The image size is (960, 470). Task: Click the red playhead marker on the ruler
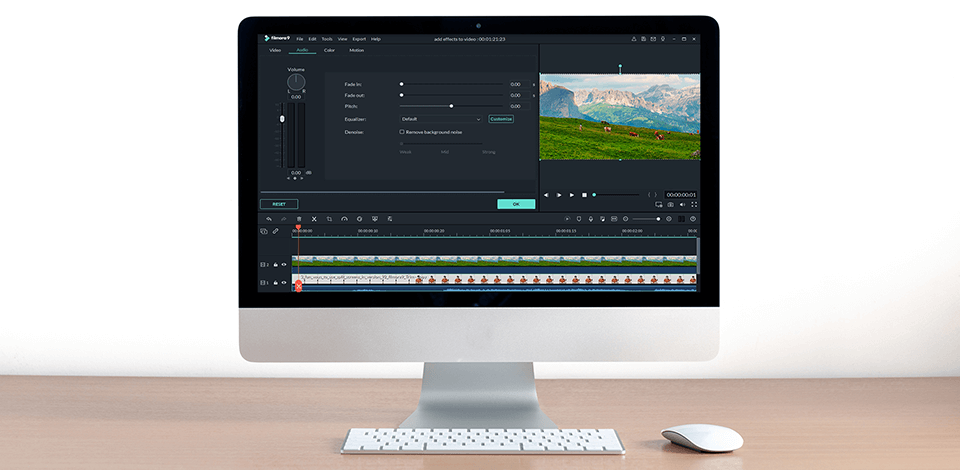click(298, 227)
